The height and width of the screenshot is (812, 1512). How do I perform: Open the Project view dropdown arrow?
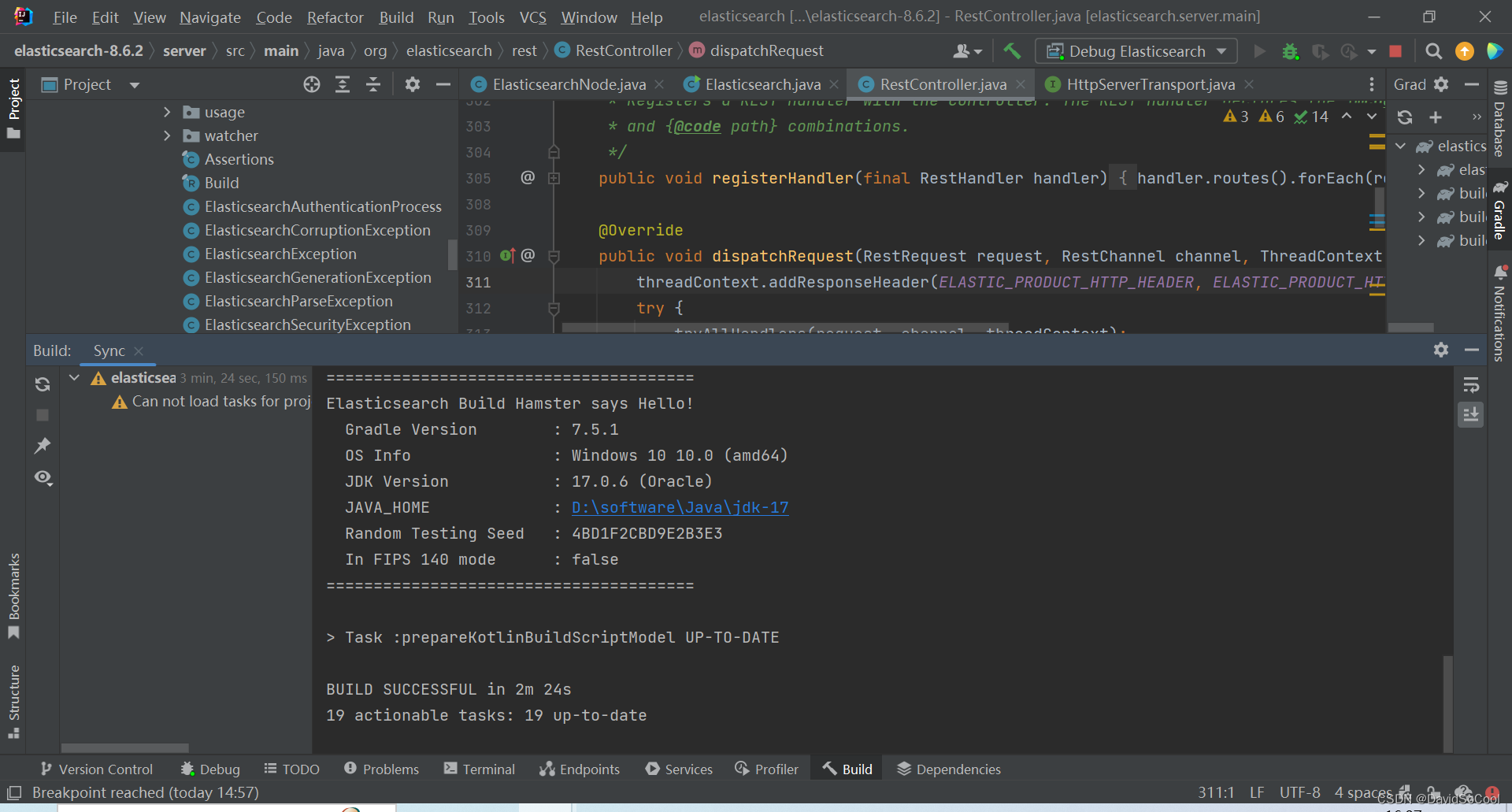(135, 85)
